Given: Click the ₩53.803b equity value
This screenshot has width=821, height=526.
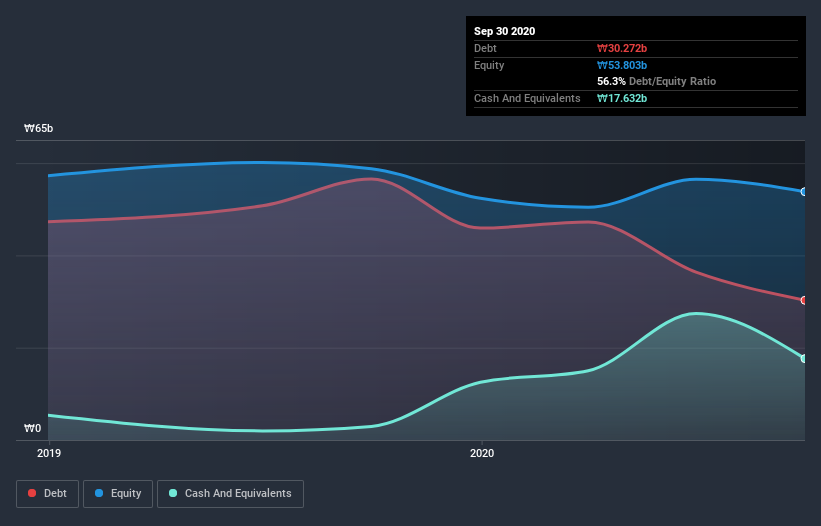Looking at the screenshot, I should [622, 65].
